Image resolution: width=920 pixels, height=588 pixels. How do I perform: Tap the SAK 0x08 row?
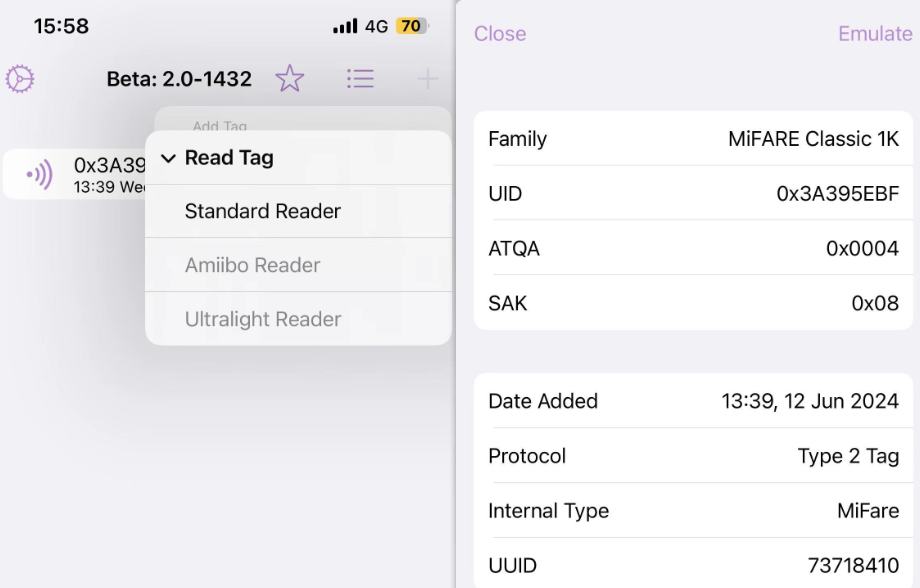coord(693,303)
